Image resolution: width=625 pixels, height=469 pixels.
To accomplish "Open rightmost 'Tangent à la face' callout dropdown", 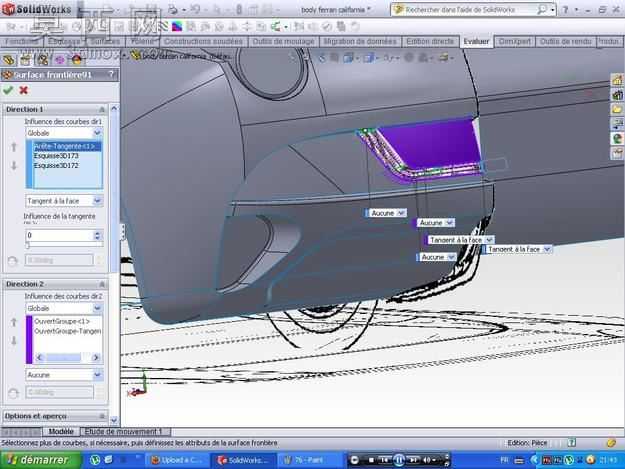I will pyautogui.click(x=547, y=249).
